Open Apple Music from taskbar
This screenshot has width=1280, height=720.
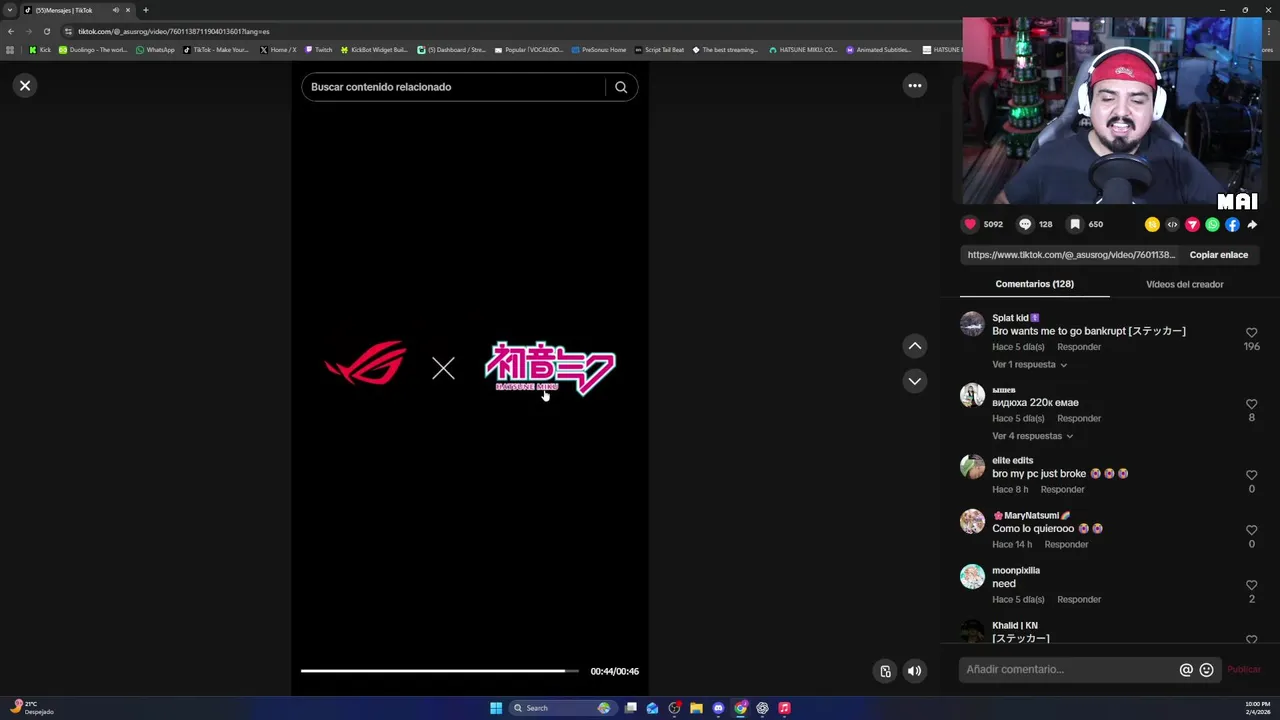tap(784, 708)
